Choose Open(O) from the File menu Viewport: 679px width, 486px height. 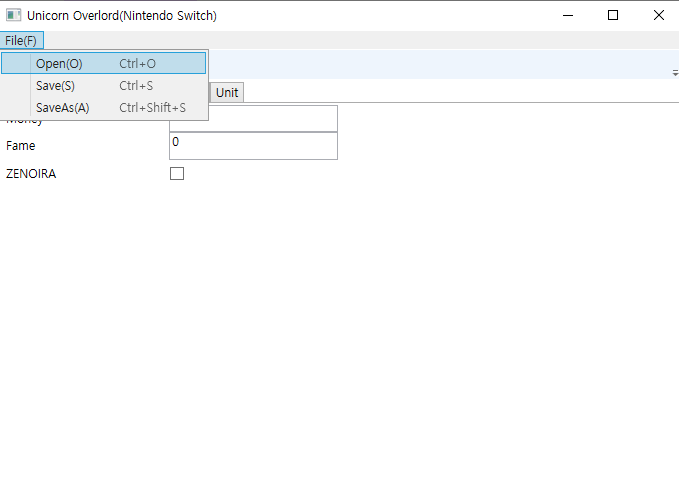[x=103, y=63]
